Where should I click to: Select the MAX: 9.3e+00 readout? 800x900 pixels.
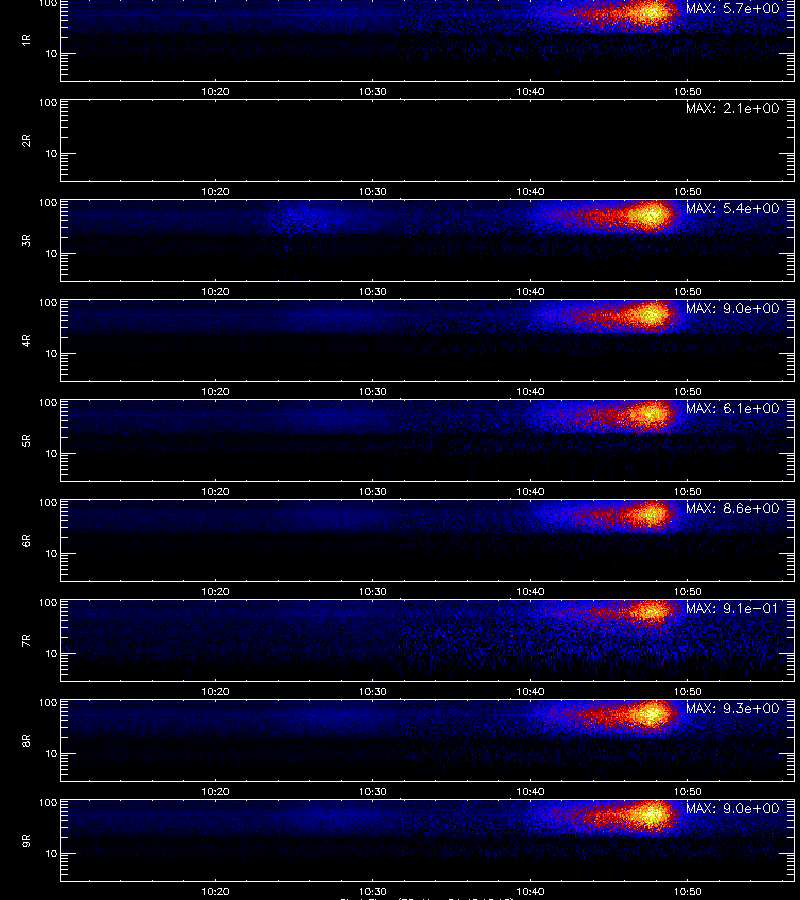(733, 708)
